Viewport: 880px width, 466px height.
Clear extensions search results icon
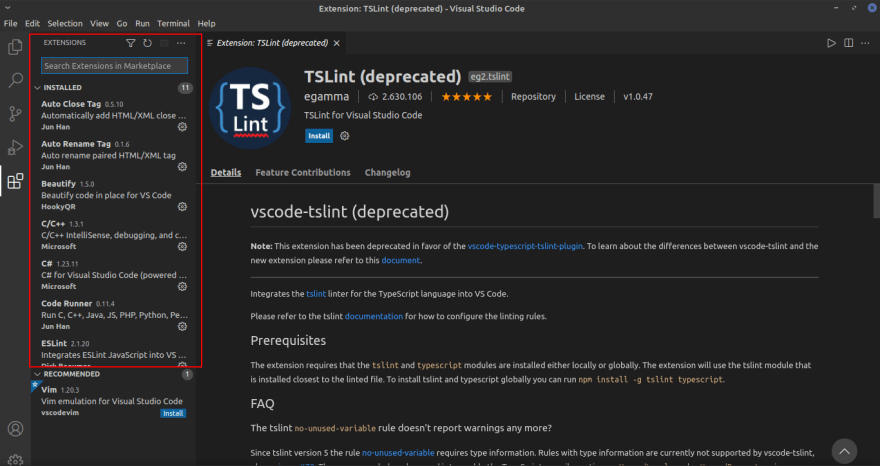[x=164, y=43]
